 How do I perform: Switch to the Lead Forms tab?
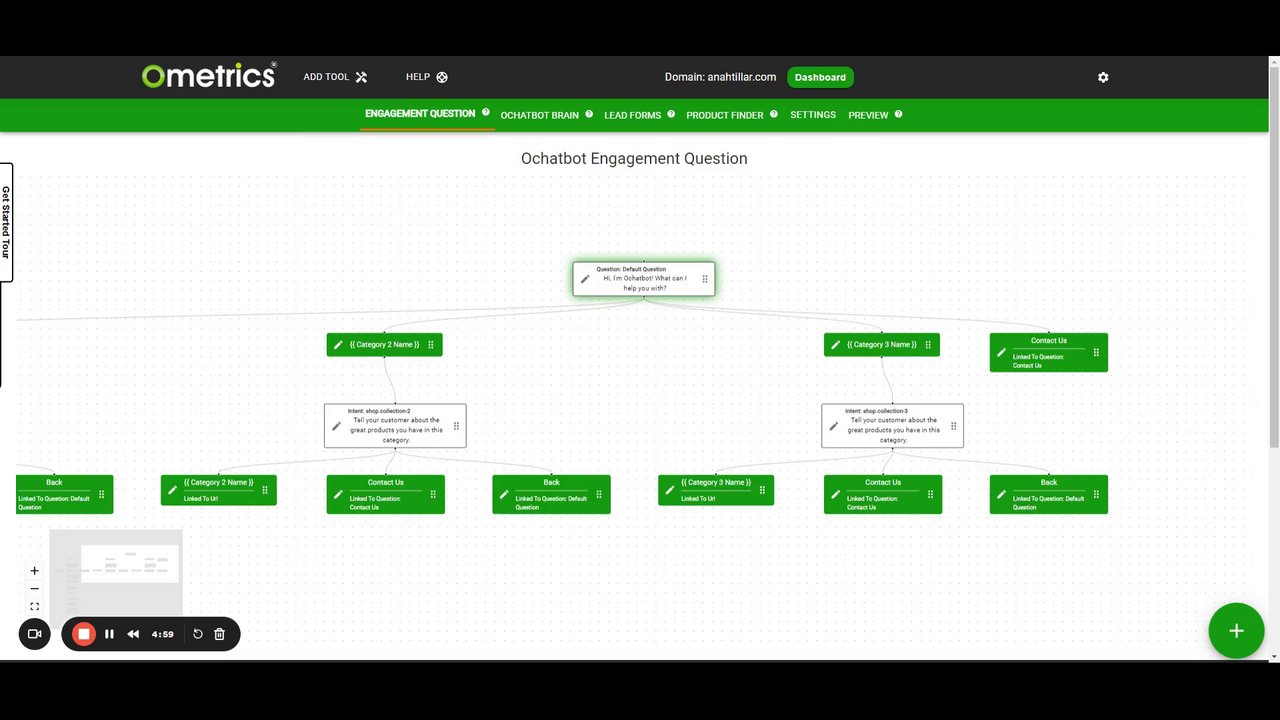coord(632,115)
